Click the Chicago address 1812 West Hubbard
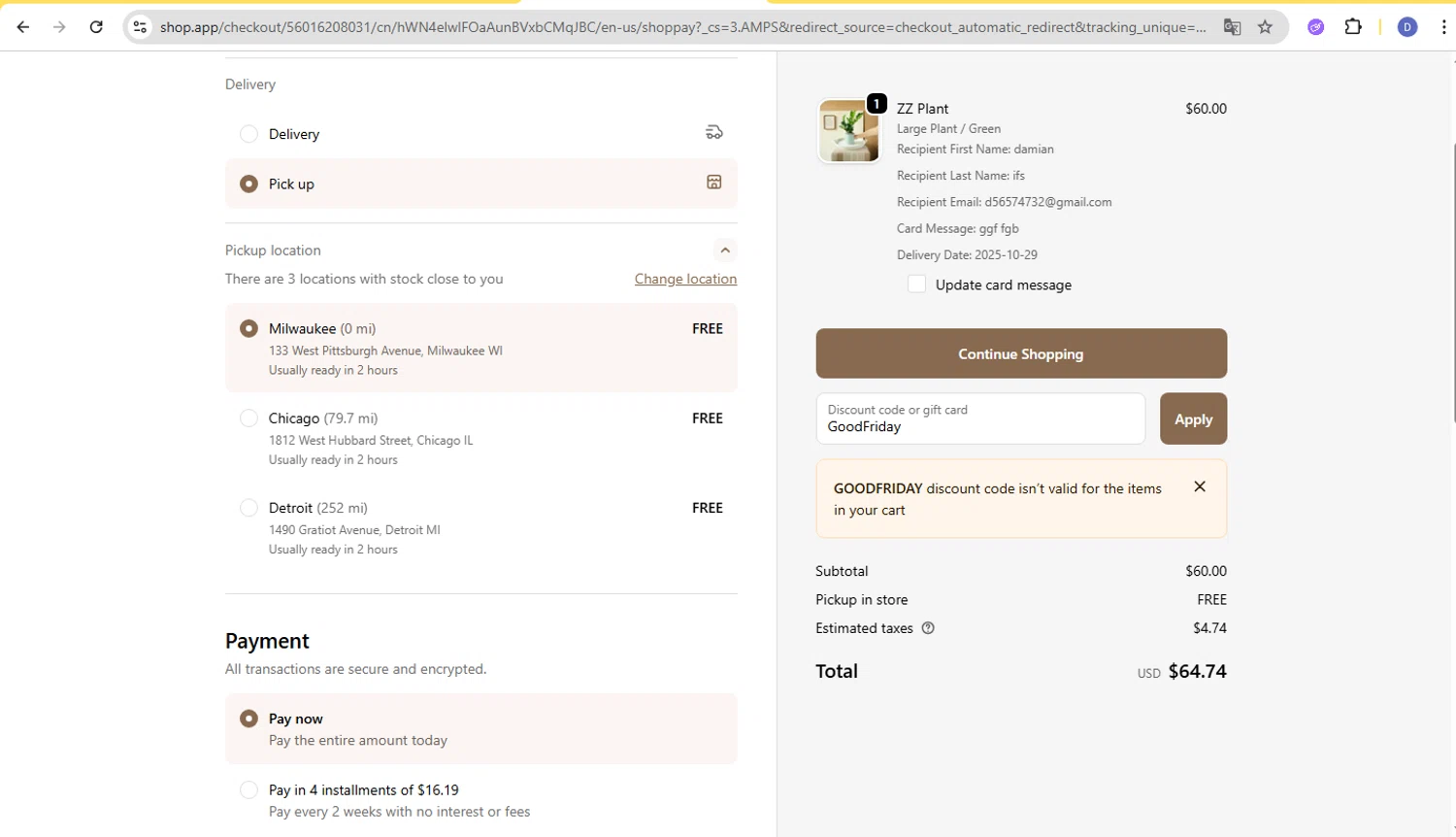The width and height of the screenshot is (1456, 837). tap(371, 440)
